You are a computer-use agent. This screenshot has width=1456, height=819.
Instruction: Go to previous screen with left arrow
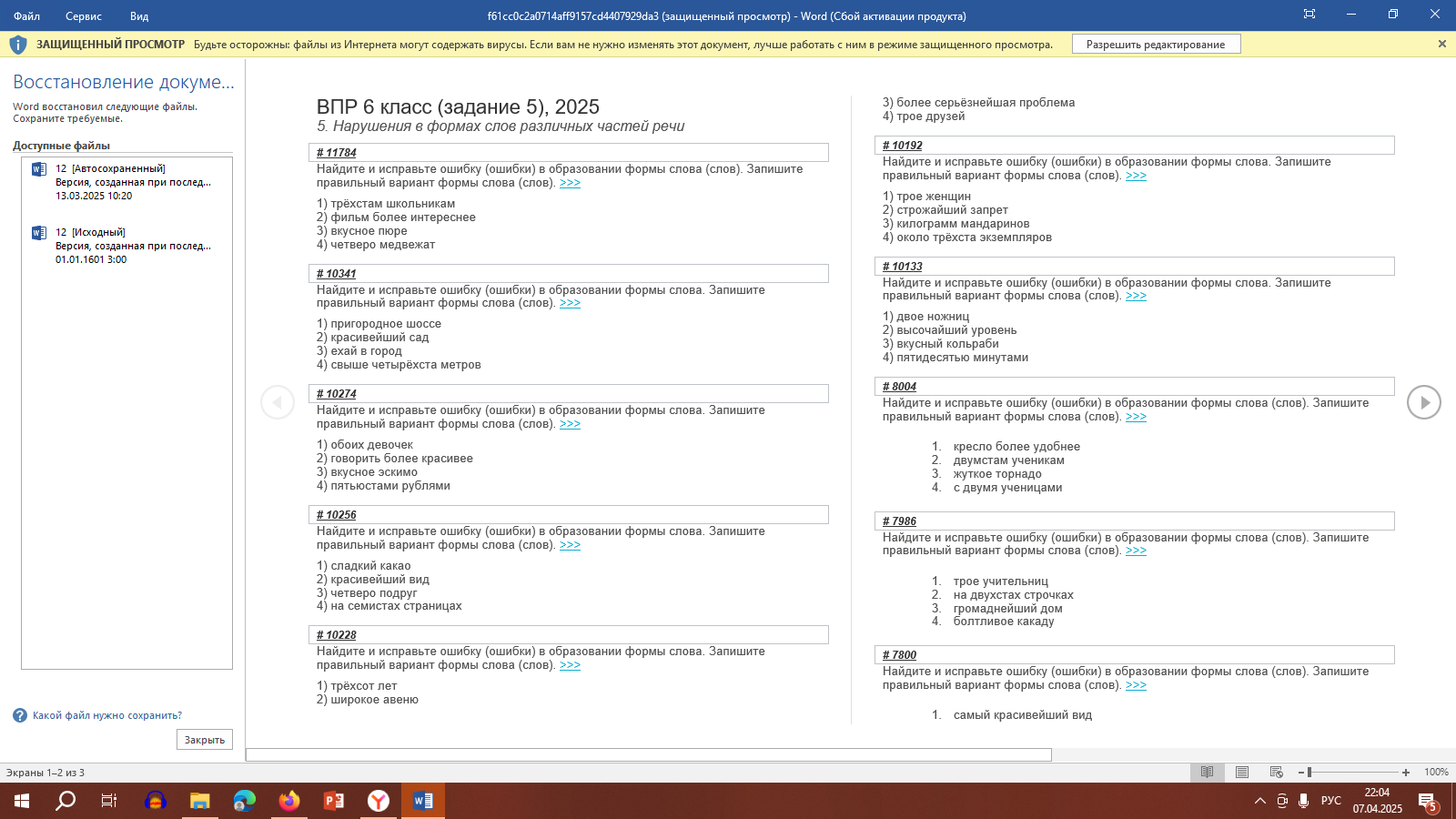[278, 402]
